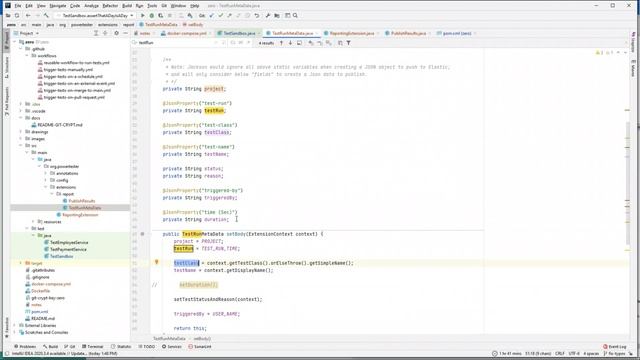Expand the annotations package
640x360 pixels.
pyautogui.click(x=46, y=173)
